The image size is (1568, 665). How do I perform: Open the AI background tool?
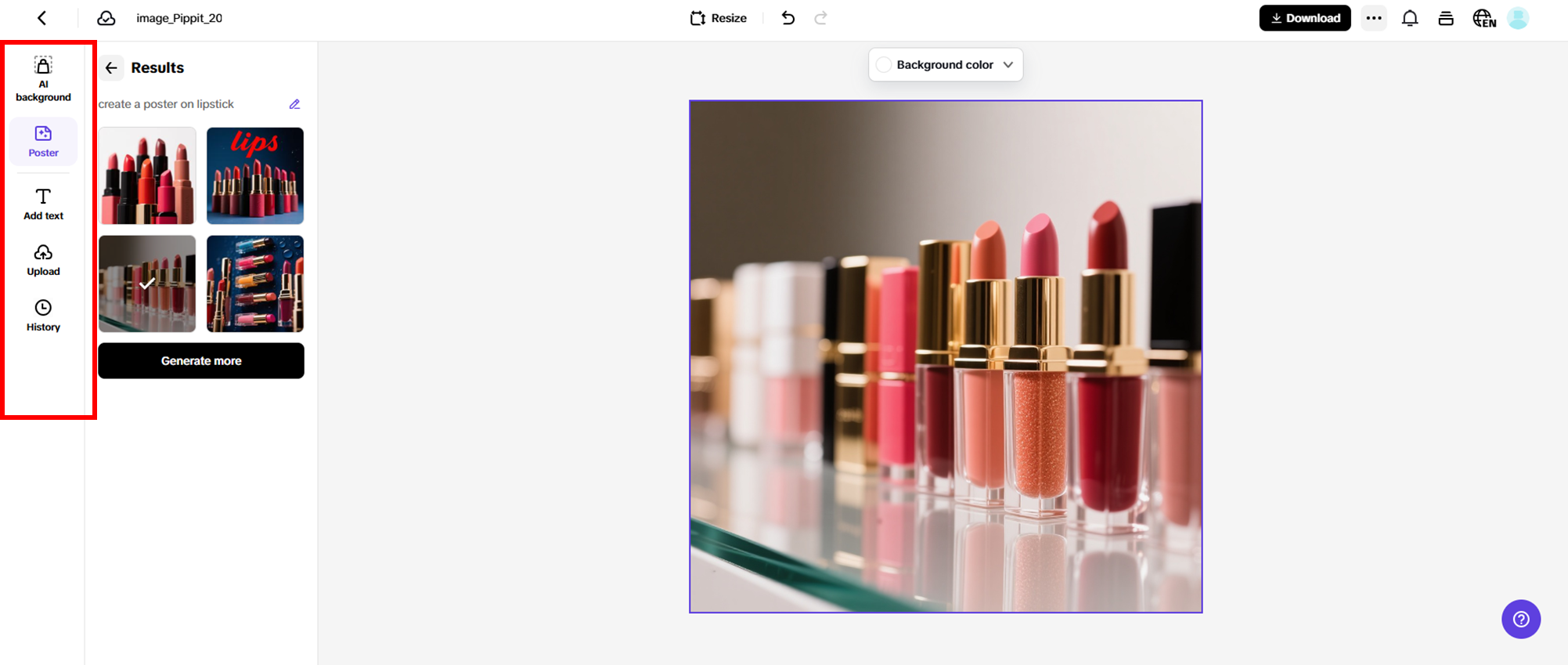click(x=43, y=79)
